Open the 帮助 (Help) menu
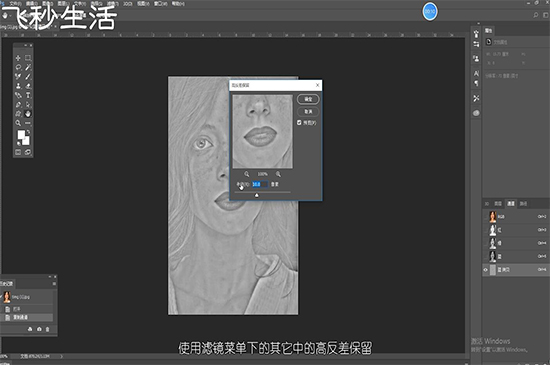Screen dimensions: 550x365 point(178,4)
